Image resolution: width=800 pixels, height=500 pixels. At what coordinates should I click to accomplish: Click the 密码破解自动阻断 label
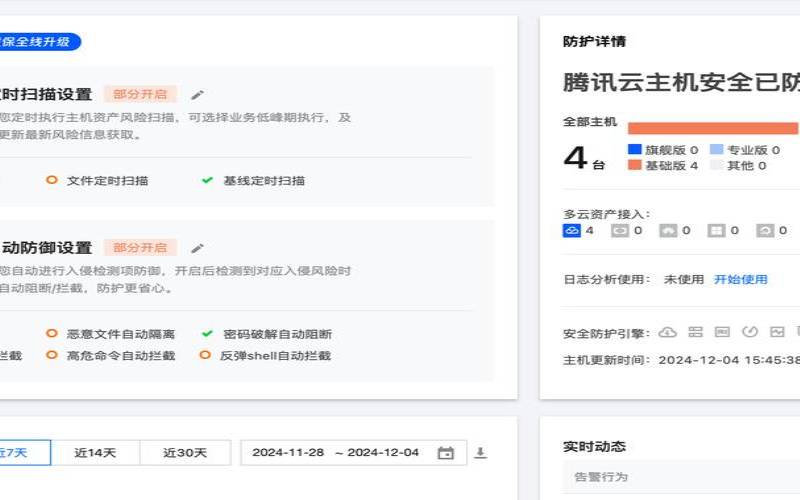tap(278, 334)
